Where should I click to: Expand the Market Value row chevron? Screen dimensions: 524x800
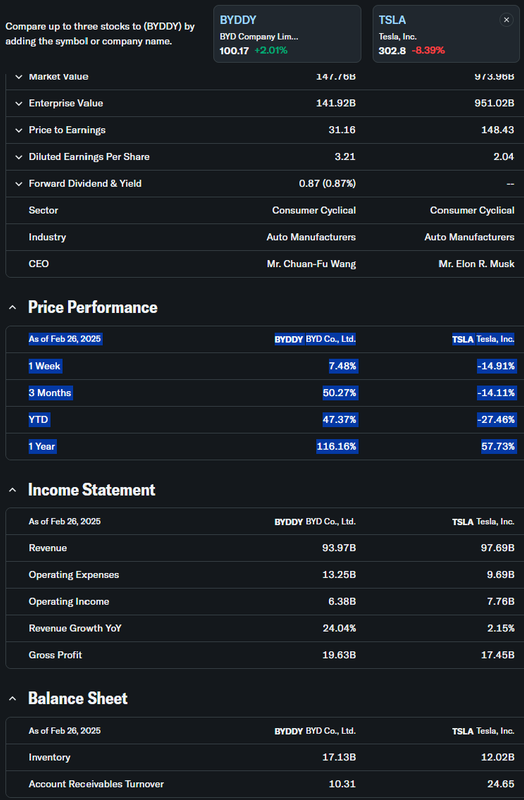(x=19, y=77)
